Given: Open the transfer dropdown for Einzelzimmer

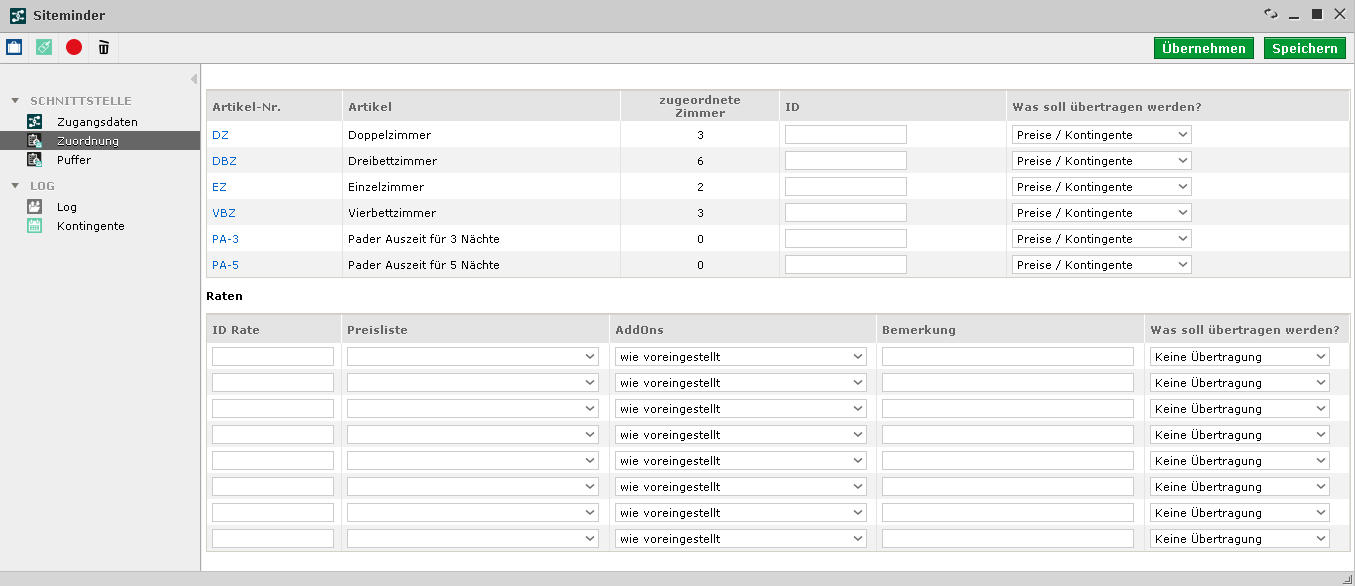Looking at the screenshot, I should 1102,187.
